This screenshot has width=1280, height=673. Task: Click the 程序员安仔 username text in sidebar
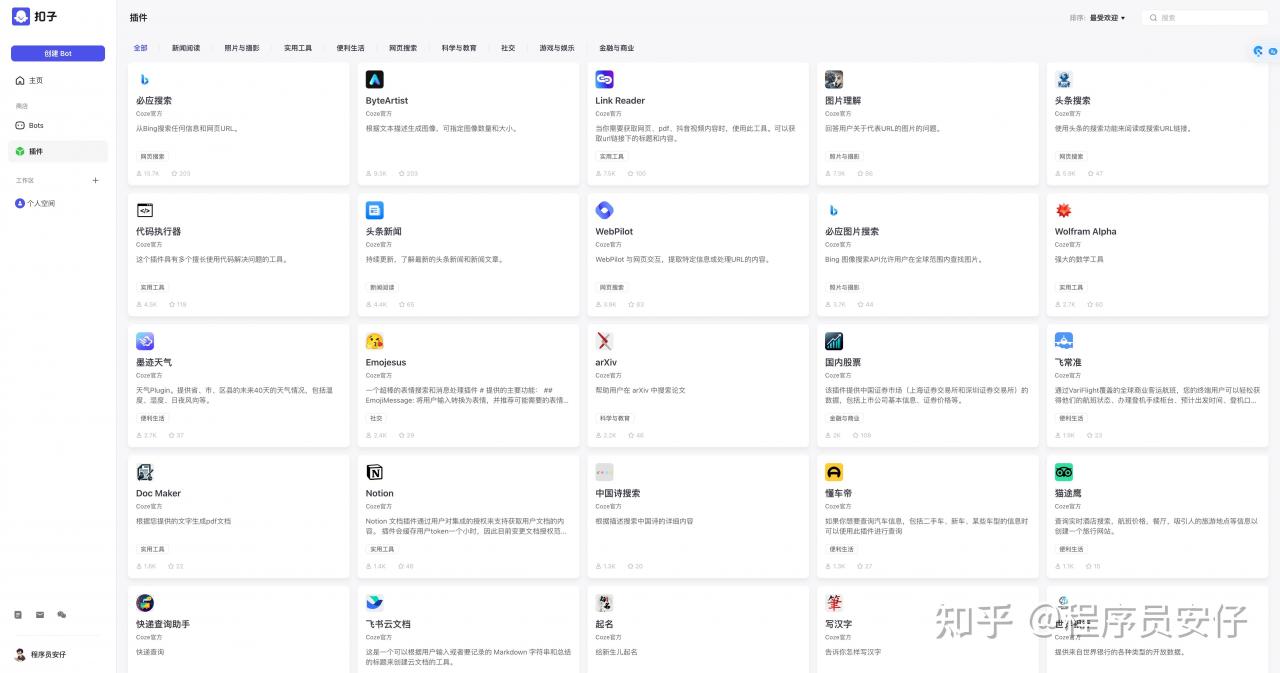(x=48, y=655)
